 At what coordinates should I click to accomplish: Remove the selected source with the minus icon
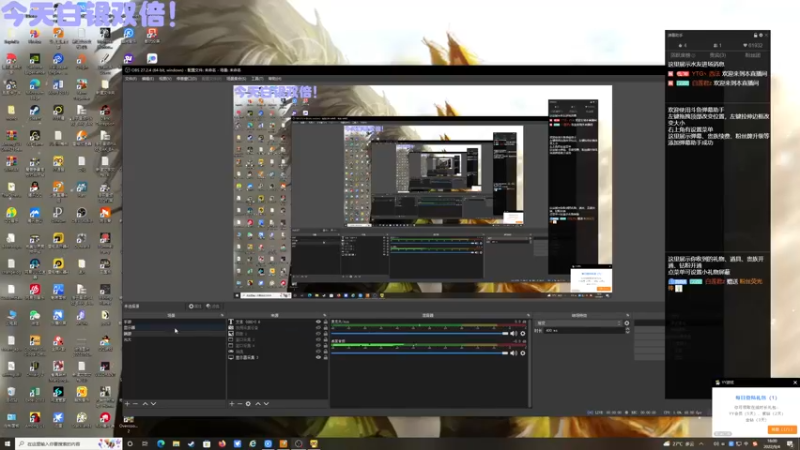pyautogui.click(x=240, y=404)
